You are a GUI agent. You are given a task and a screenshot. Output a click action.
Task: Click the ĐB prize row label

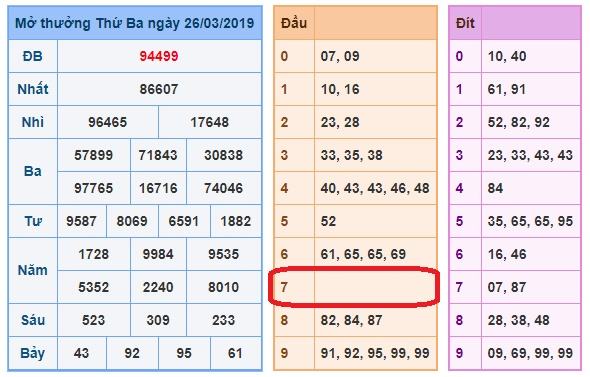coord(33,56)
